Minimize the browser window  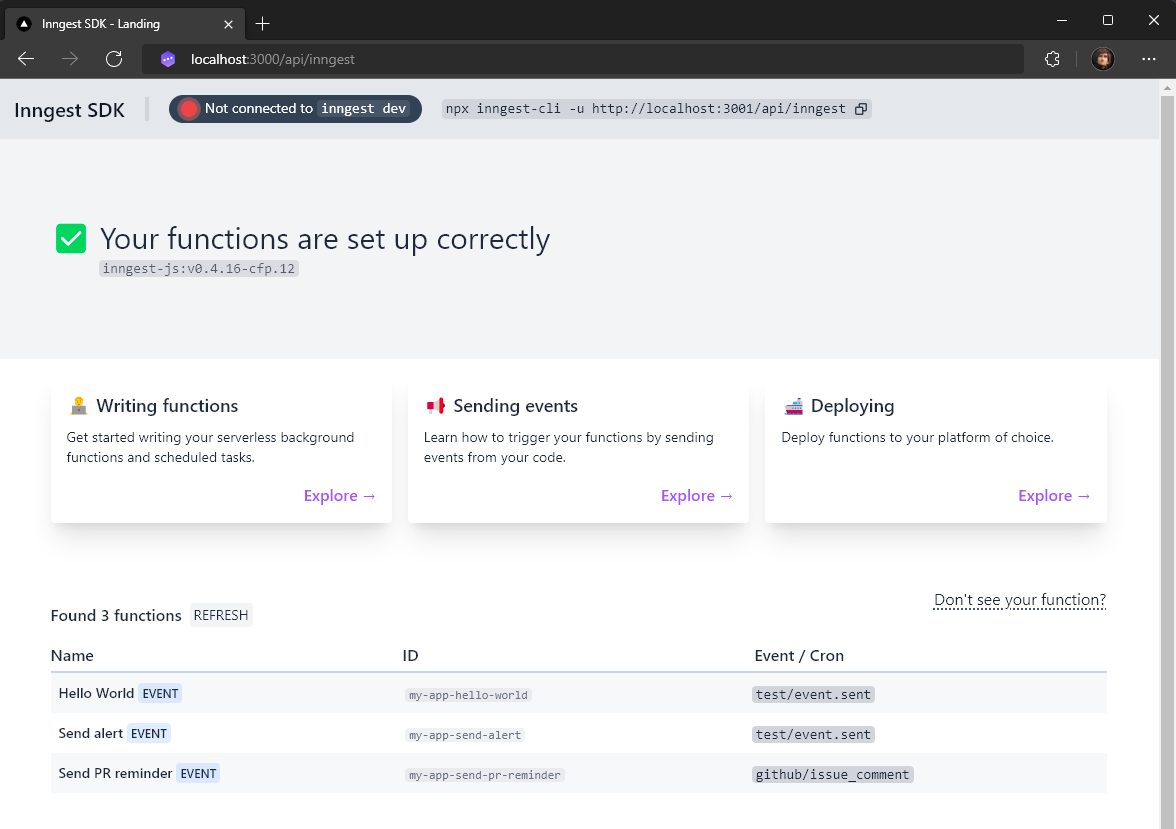point(1061,21)
